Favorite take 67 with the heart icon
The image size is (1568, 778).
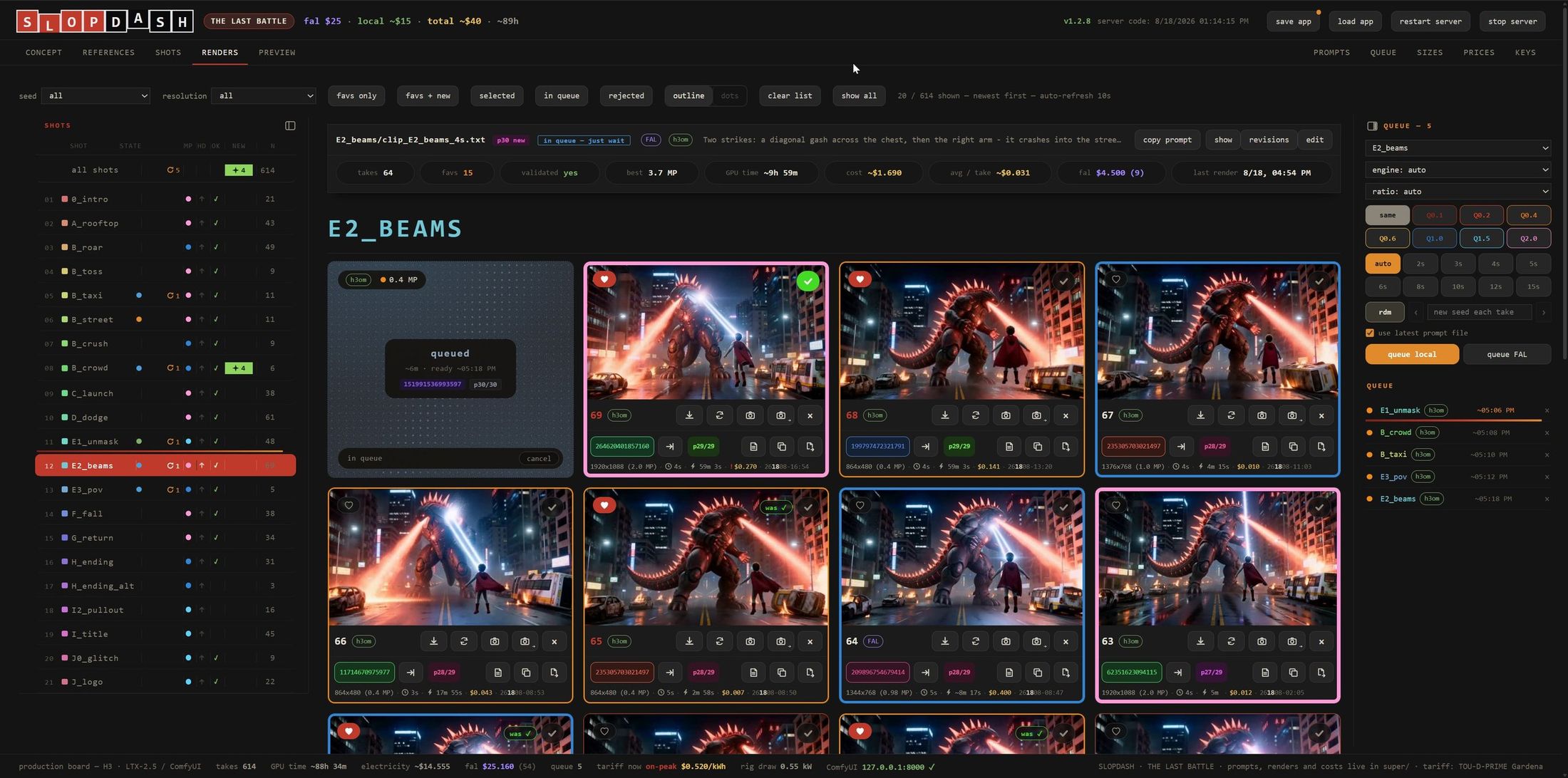point(1116,279)
